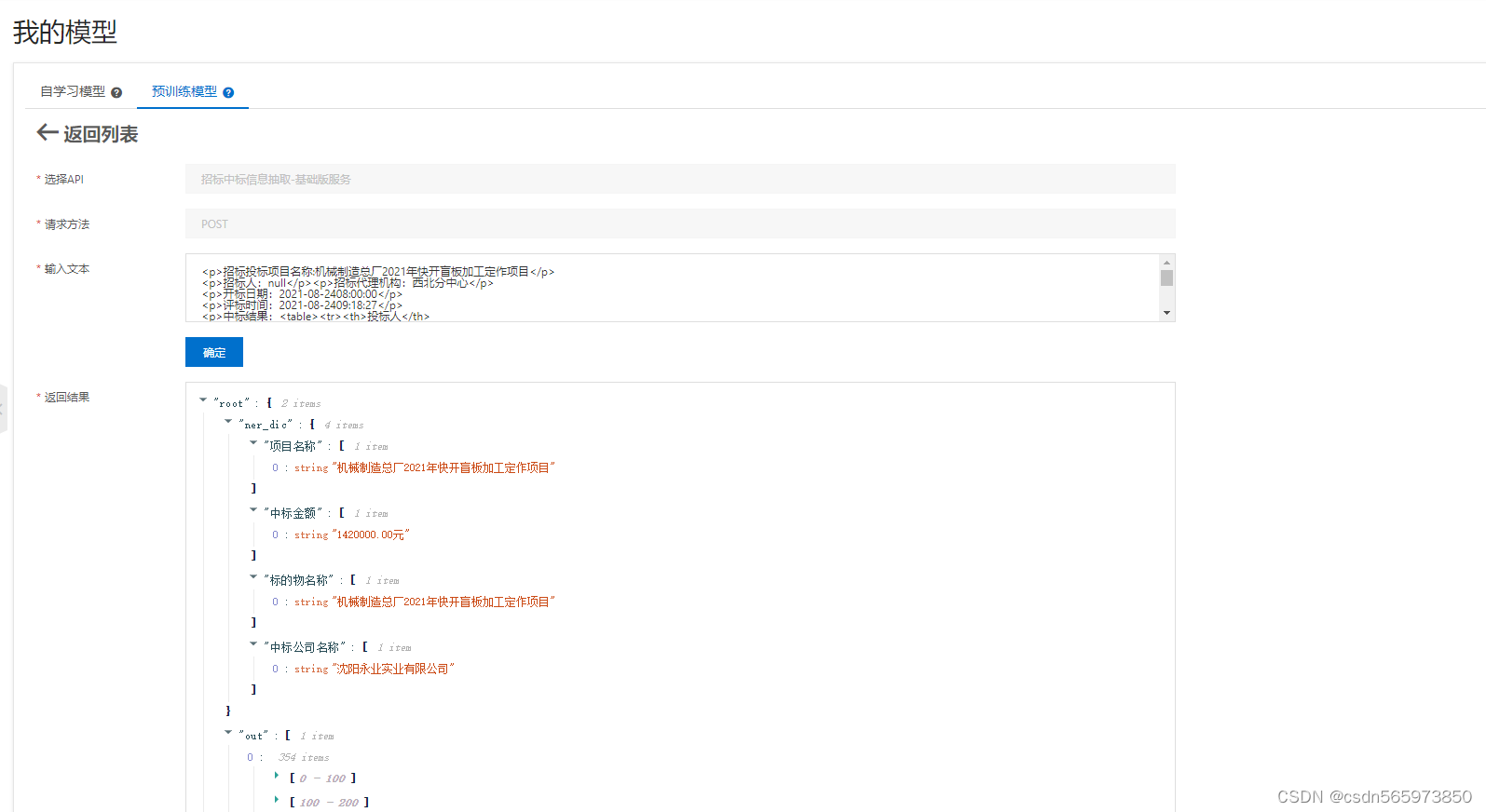
Task: Click the back arrow icon next to 返回列表
Action: pyautogui.click(x=47, y=133)
